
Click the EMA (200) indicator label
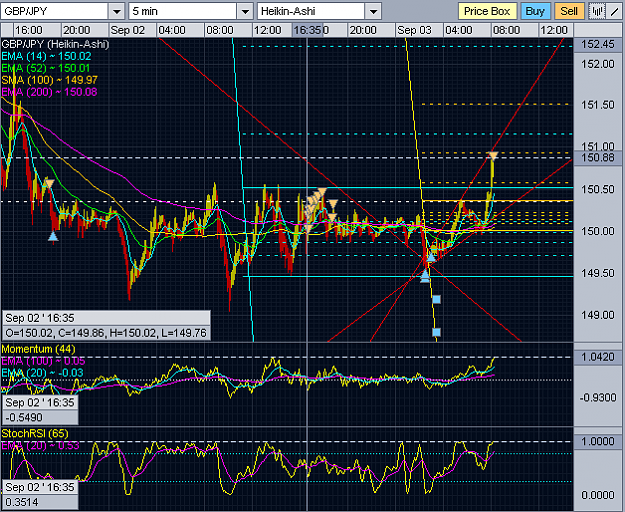coord(49,92)
